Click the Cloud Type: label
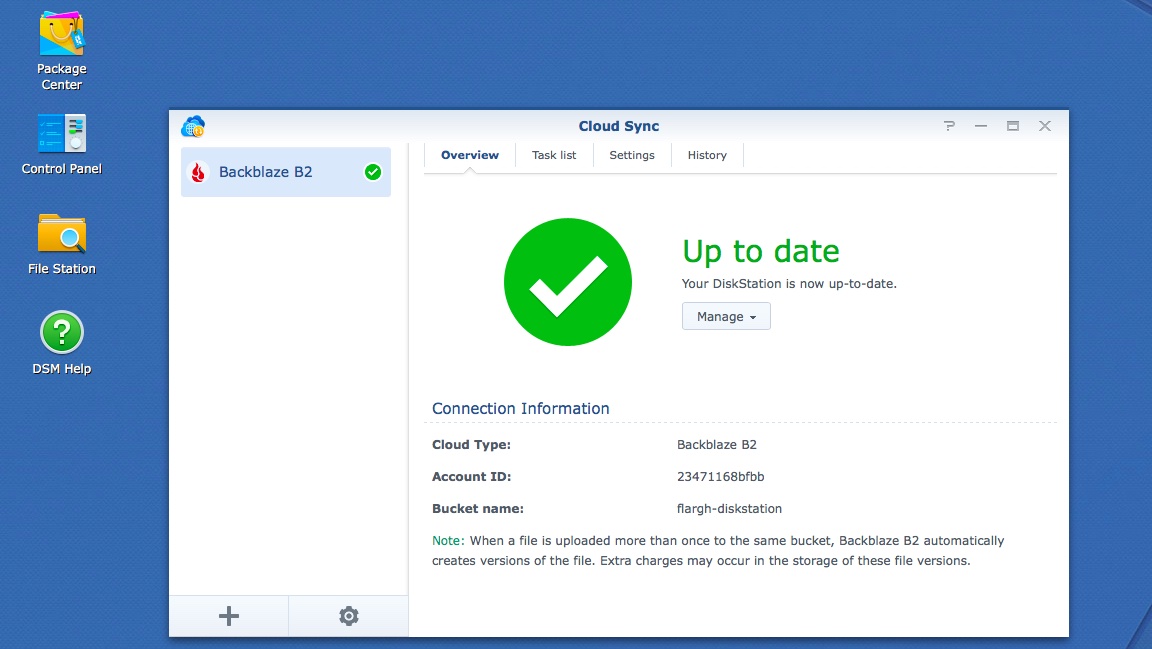Viewport: 1152px width, 649px height. (x=471, y=445)
